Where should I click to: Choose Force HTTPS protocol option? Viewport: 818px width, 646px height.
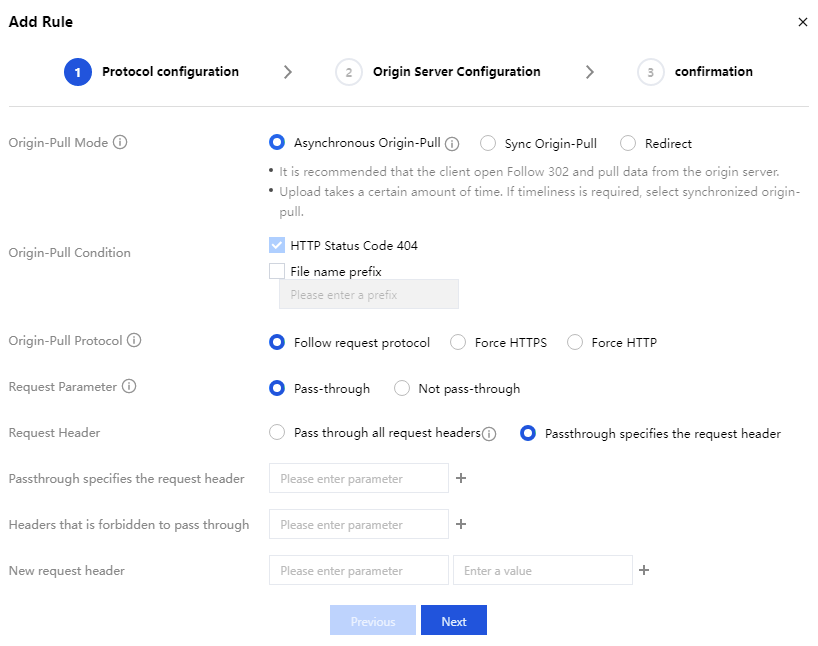(458, 343)
